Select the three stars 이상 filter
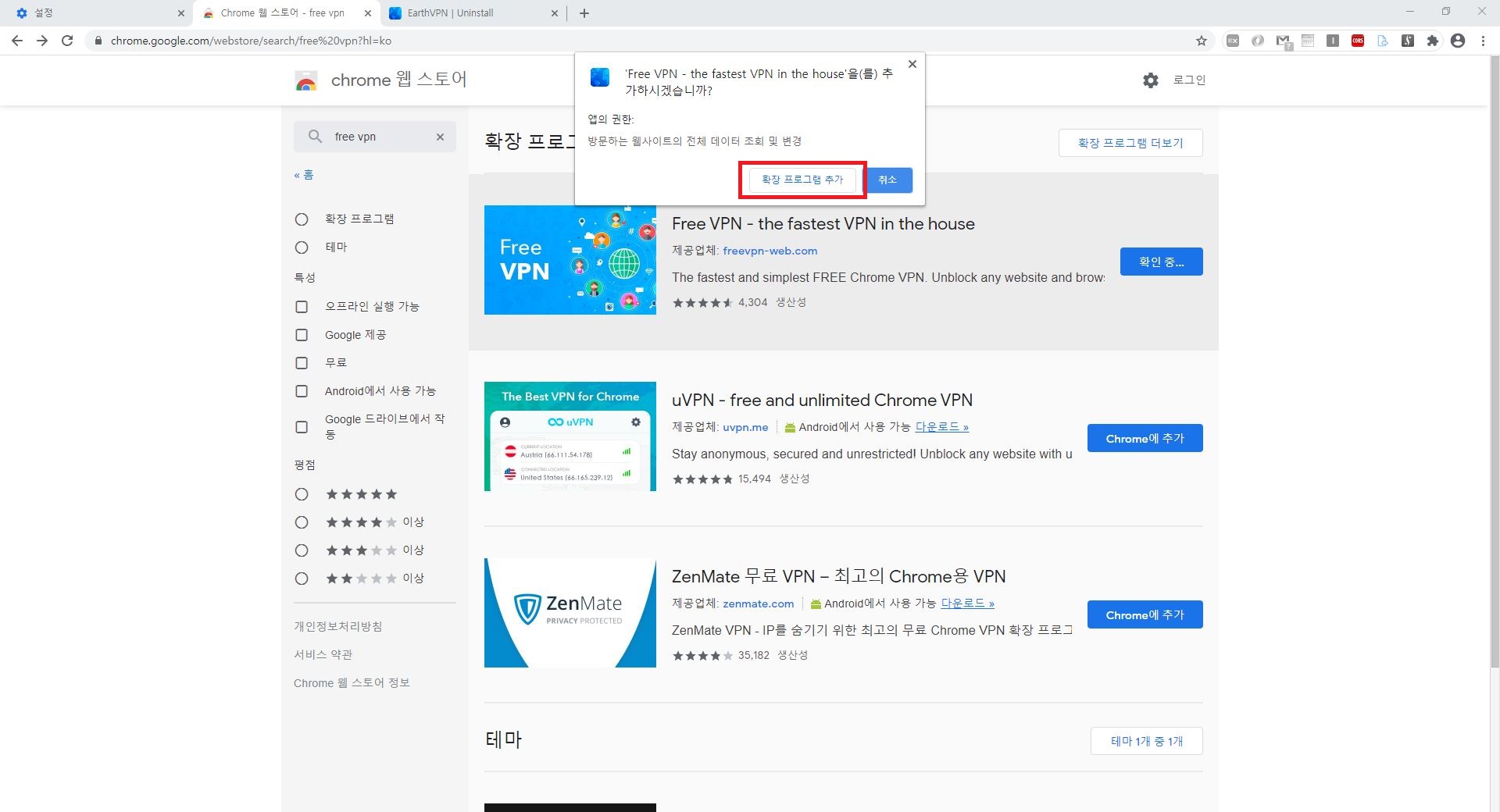This screenshot has width=1500, height=812. coord(302,550)
